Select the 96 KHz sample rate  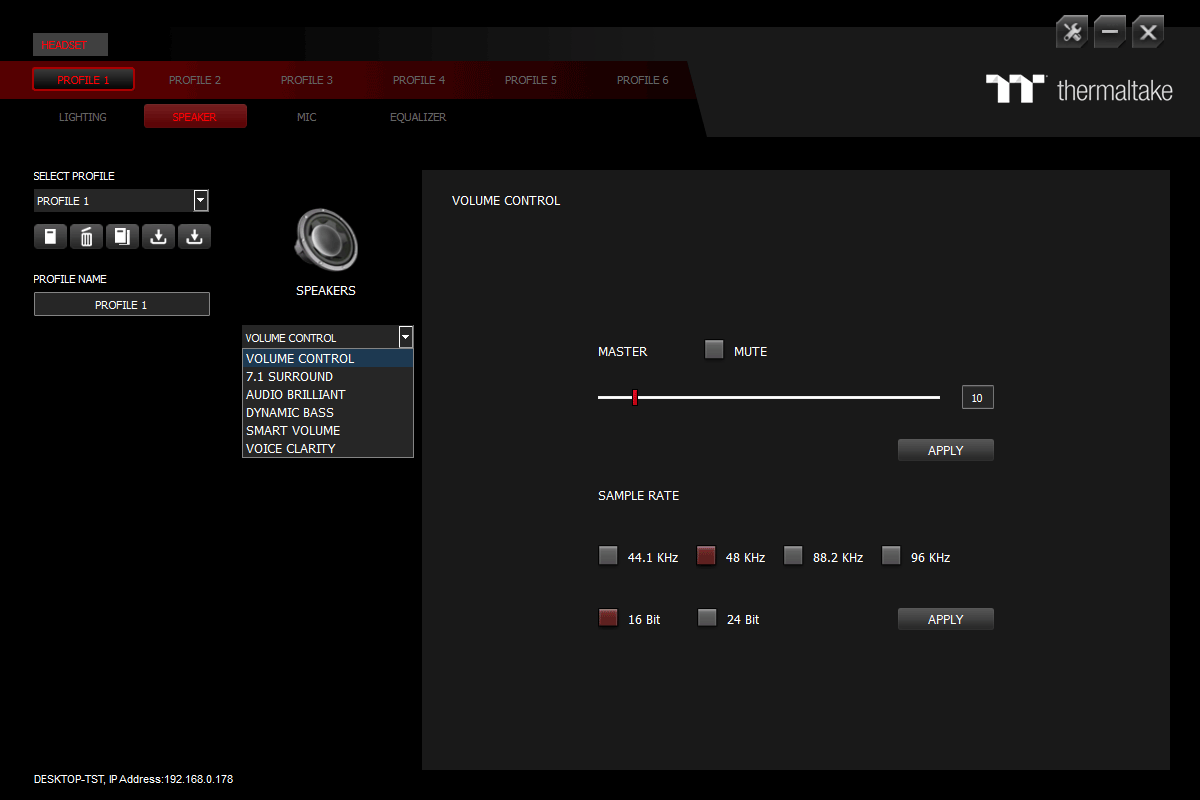pyautogui.click(x=891, y=556)
